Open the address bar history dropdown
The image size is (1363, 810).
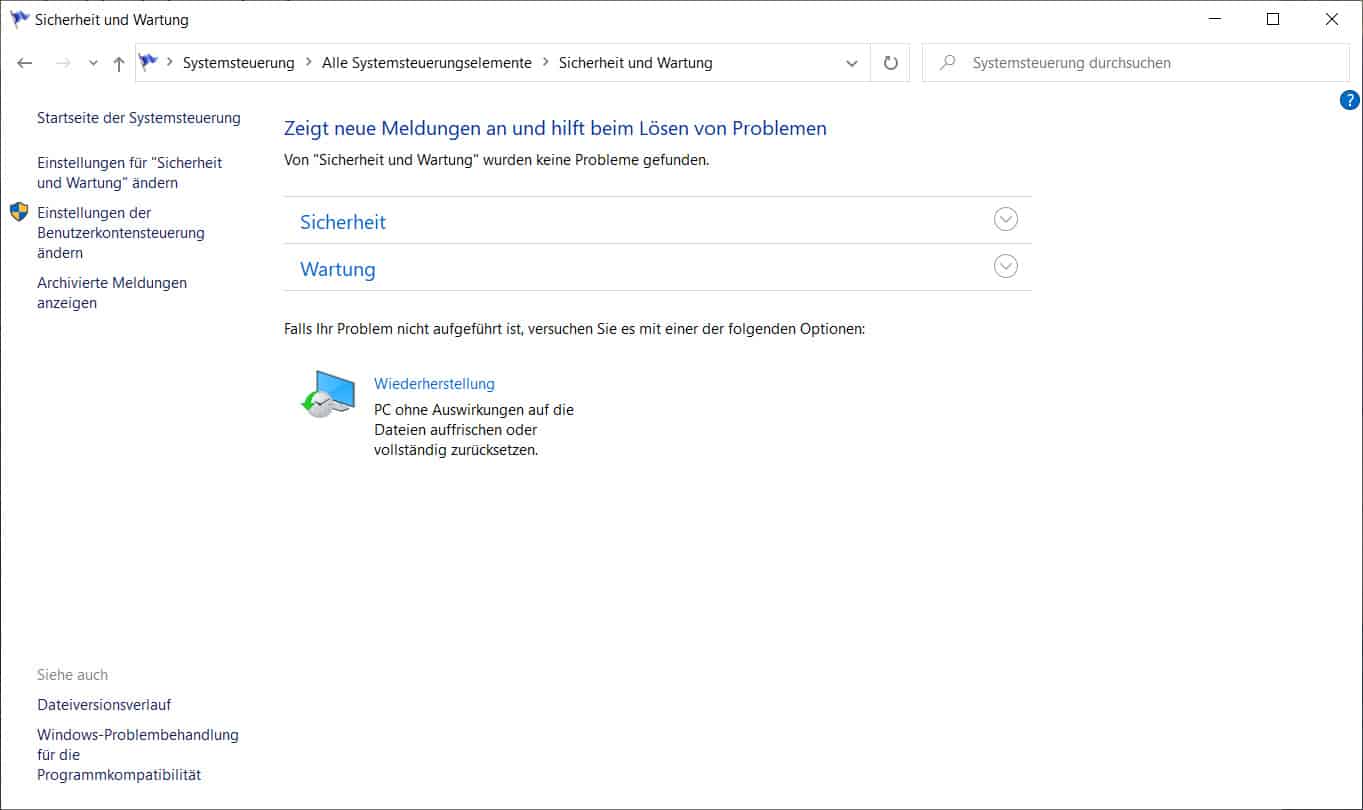click(852, 63)
